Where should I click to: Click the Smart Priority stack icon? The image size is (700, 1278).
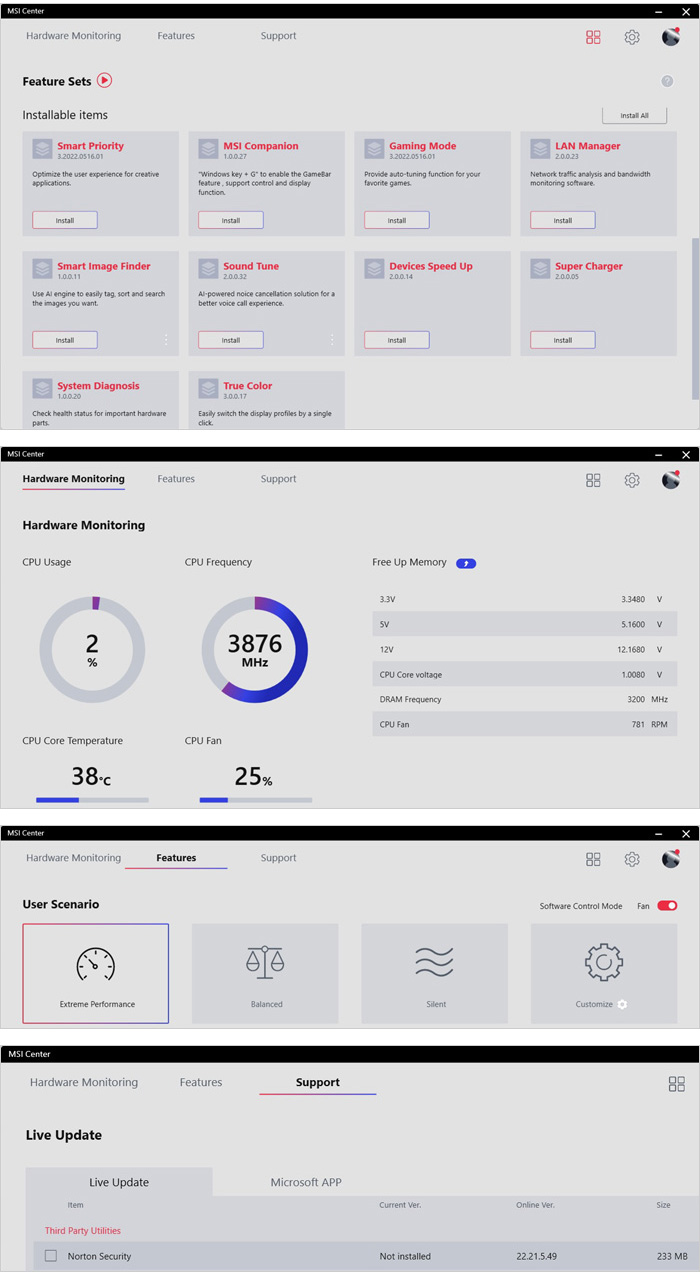click(42, 149)
